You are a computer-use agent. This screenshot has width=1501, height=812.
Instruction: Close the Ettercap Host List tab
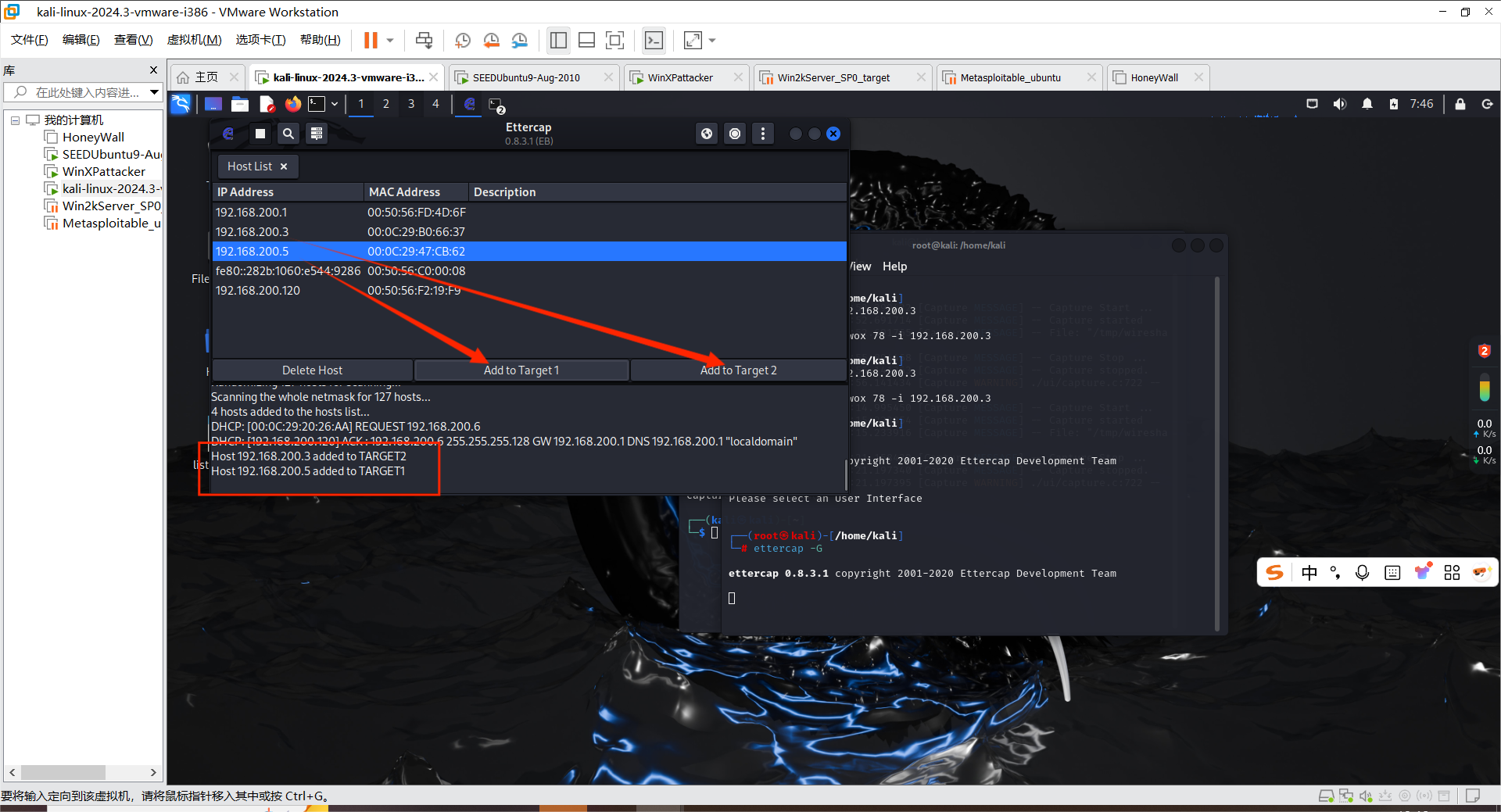coord(284,166)
